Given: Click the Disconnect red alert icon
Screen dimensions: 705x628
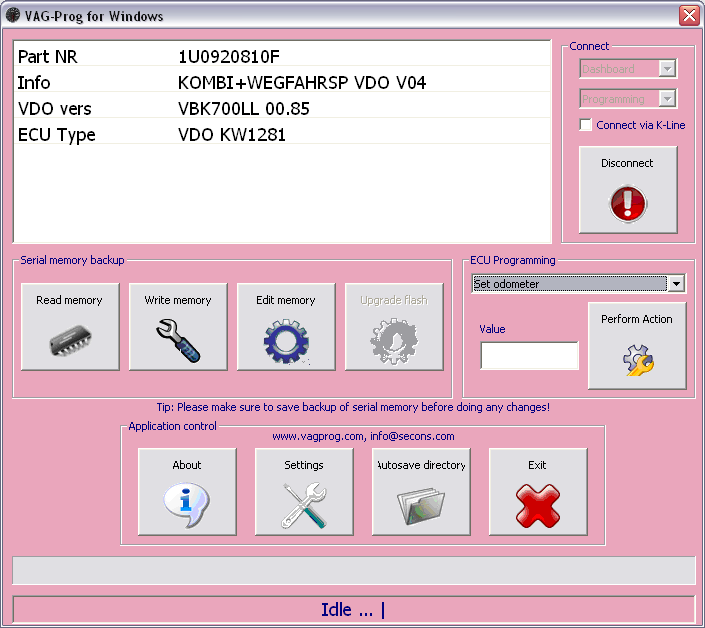Looking at the screenshot, I should click(x=628, y=203).
